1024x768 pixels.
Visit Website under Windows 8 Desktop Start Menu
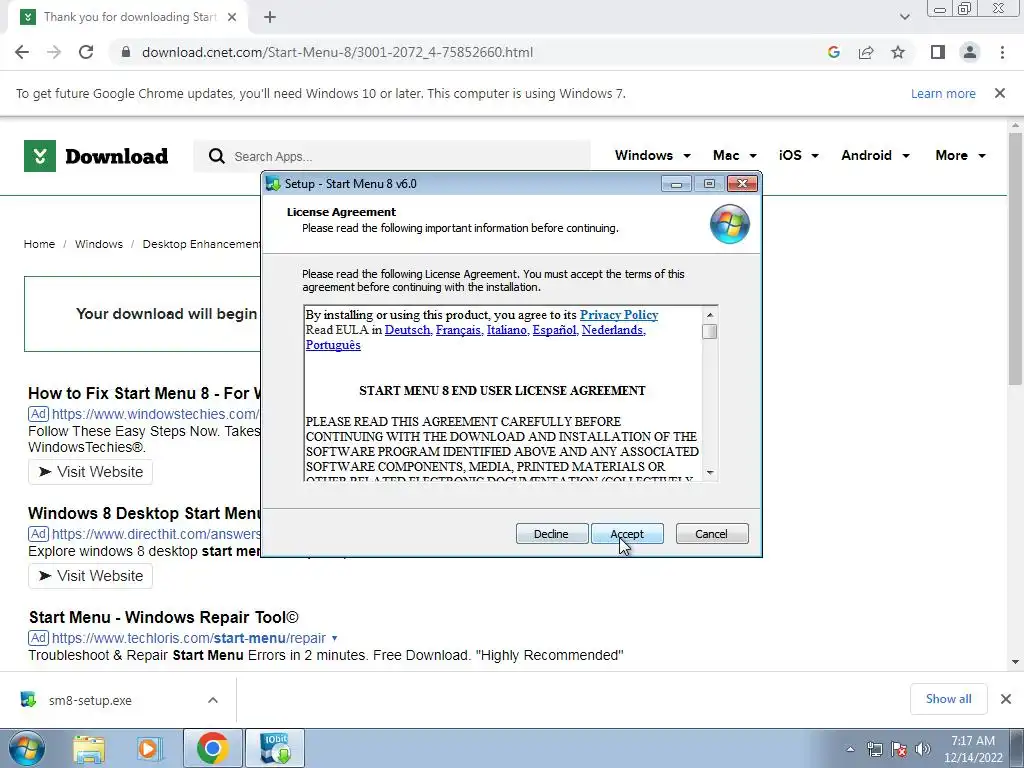click(90, 576)
